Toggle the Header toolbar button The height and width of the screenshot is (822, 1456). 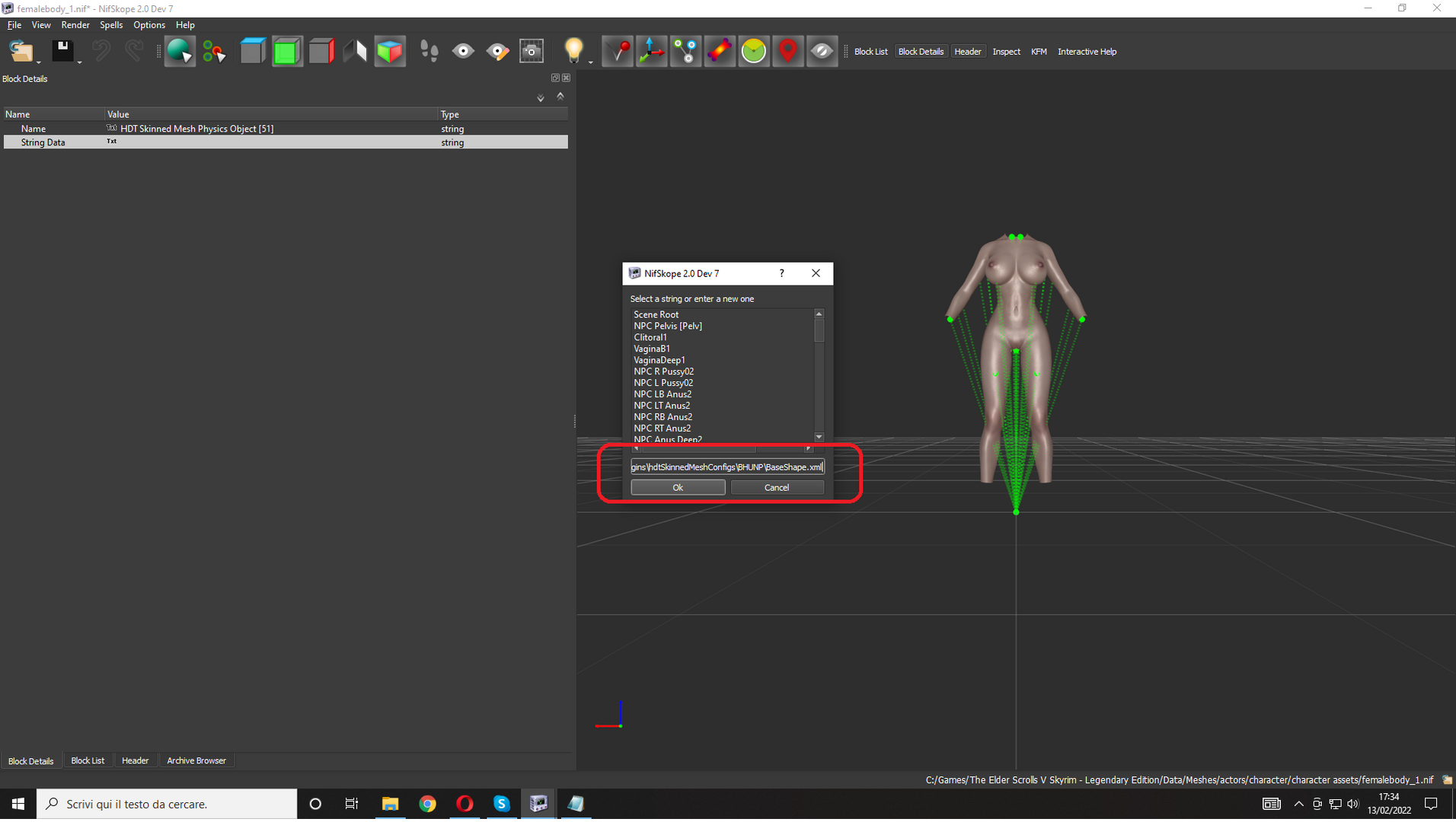pyautogui.click(x=967, y=52)
